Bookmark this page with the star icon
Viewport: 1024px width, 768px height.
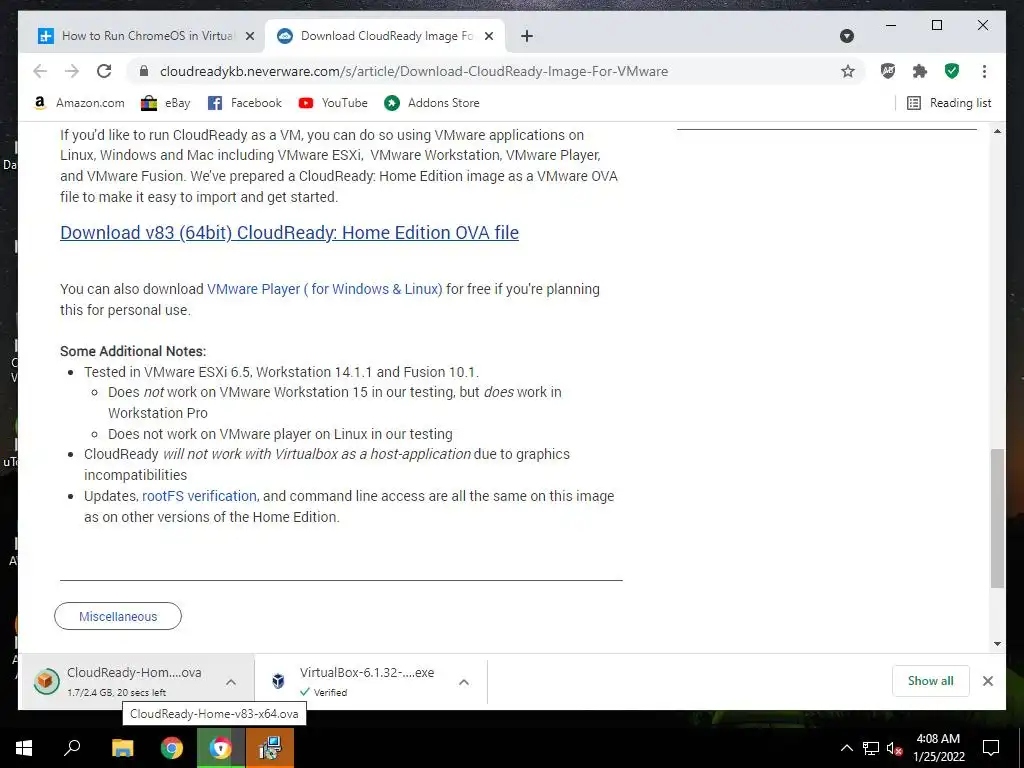848,71
